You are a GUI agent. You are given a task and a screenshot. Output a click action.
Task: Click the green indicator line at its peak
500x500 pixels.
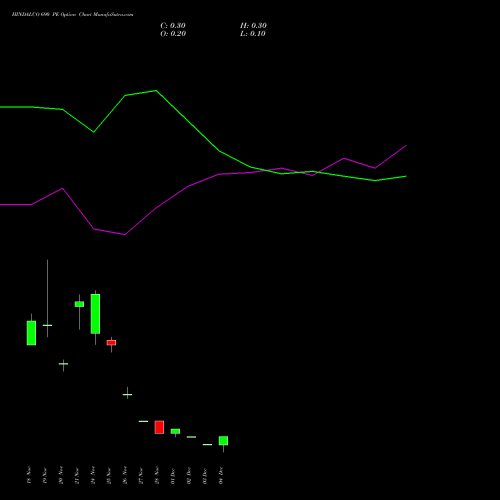pyautogui.click(x=156, y=90)
